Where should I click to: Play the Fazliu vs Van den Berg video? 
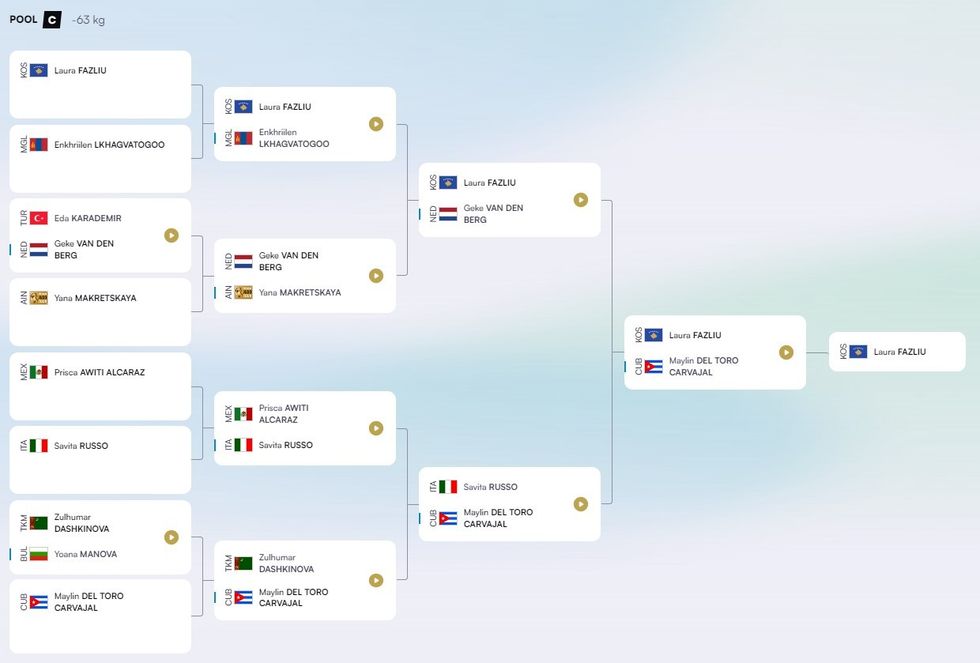[x=581, y=200]
